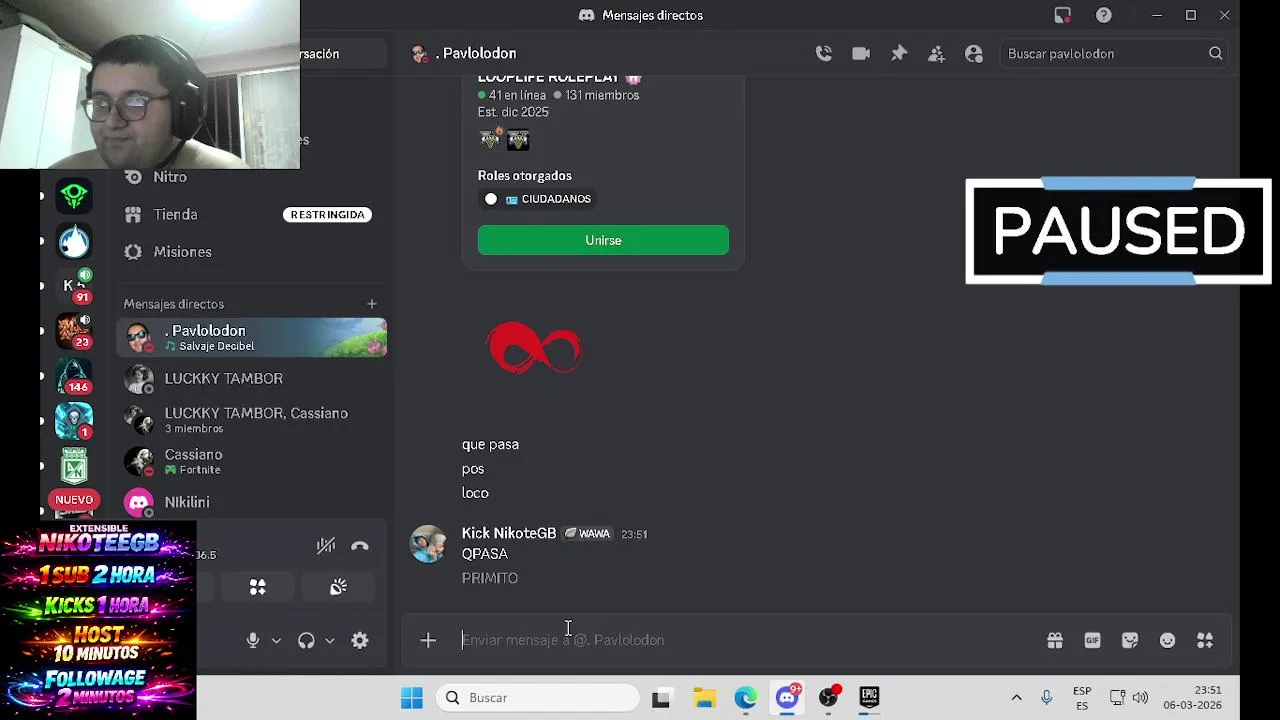Open the server with 146 badge
Viewport: 1280px width, 720px height.
(x=74, y=376)
